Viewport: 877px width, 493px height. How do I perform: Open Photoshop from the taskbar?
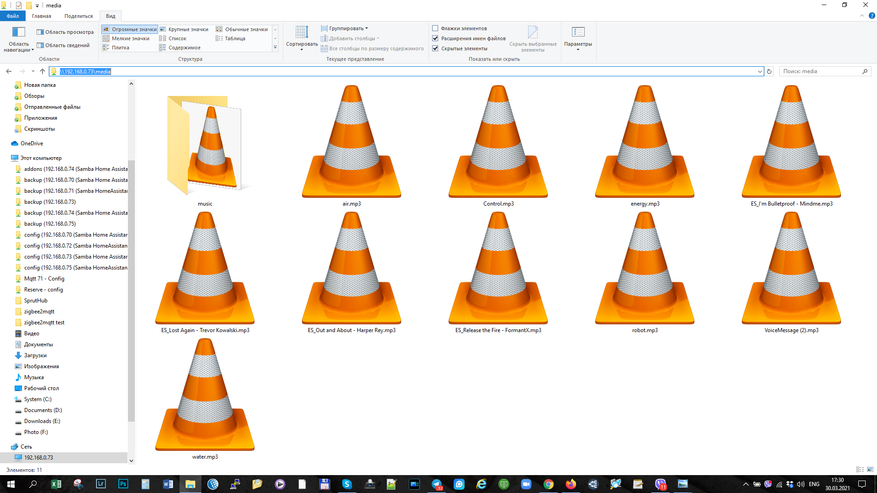coord(123,484)
